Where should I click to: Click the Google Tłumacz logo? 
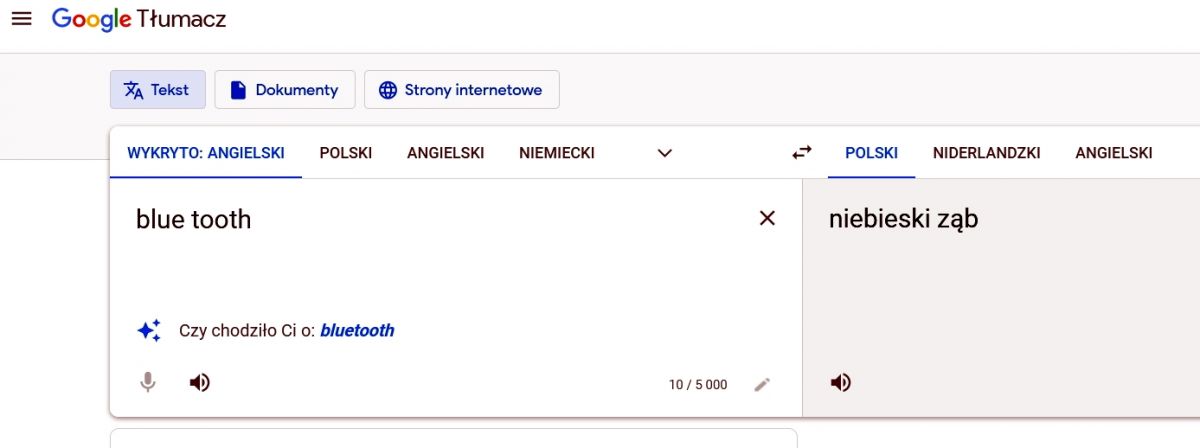(x=139, y=19)
